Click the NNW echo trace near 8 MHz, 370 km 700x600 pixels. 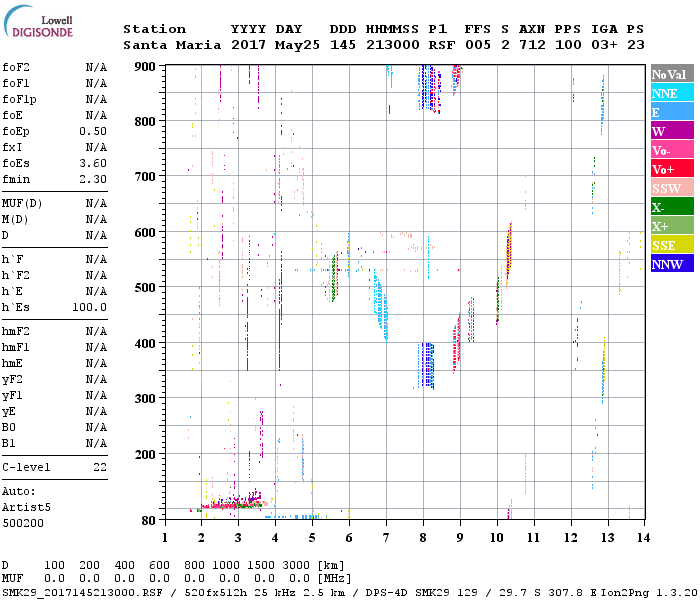[428, 365]
